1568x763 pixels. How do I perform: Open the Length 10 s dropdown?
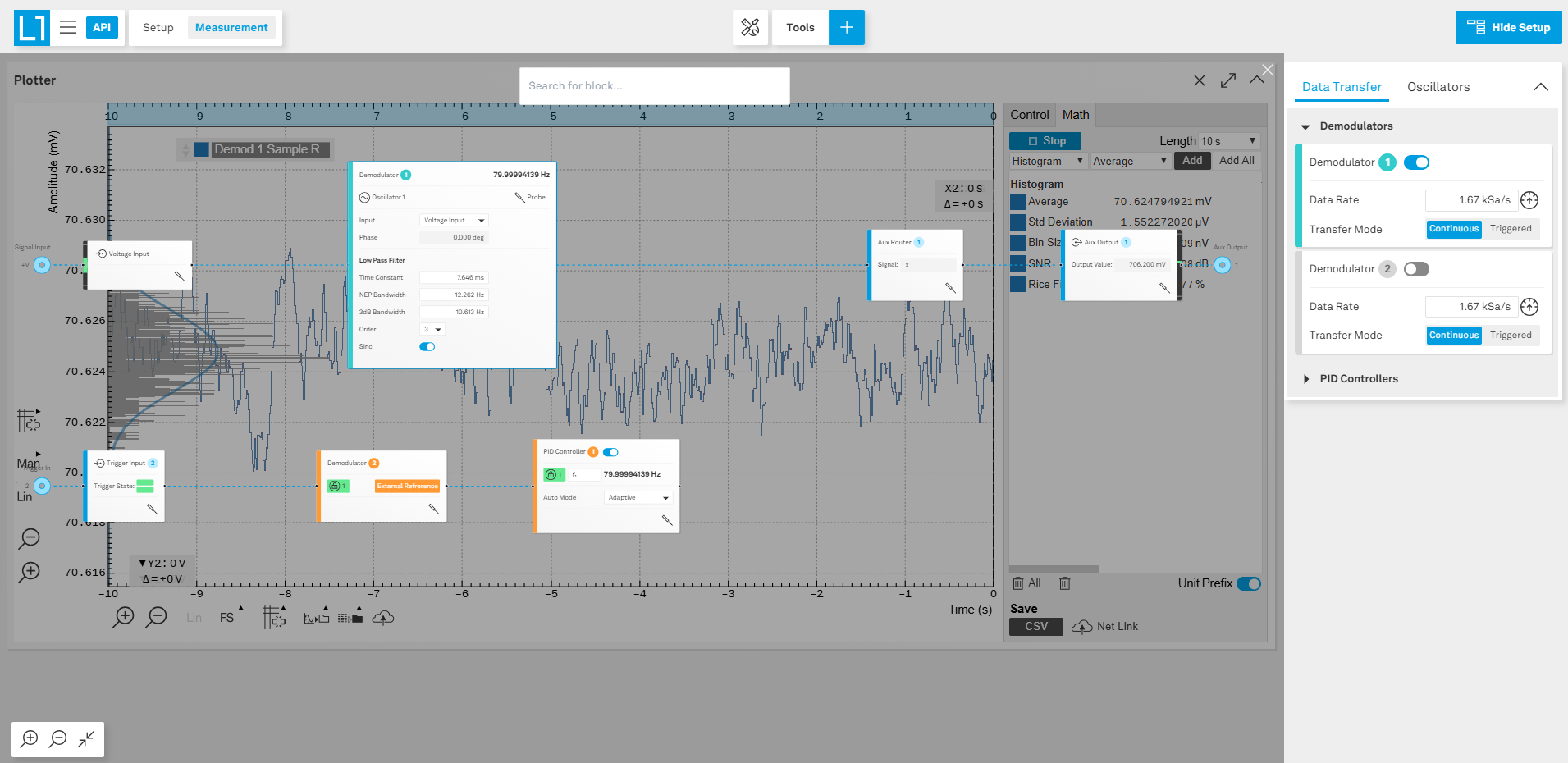click(1227, 141)
